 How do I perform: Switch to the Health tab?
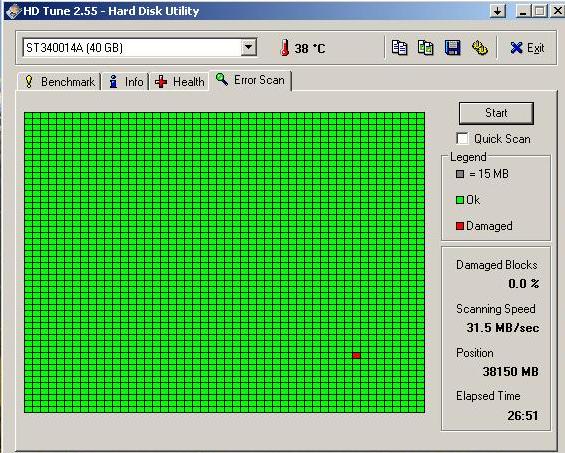pos(179,82)
